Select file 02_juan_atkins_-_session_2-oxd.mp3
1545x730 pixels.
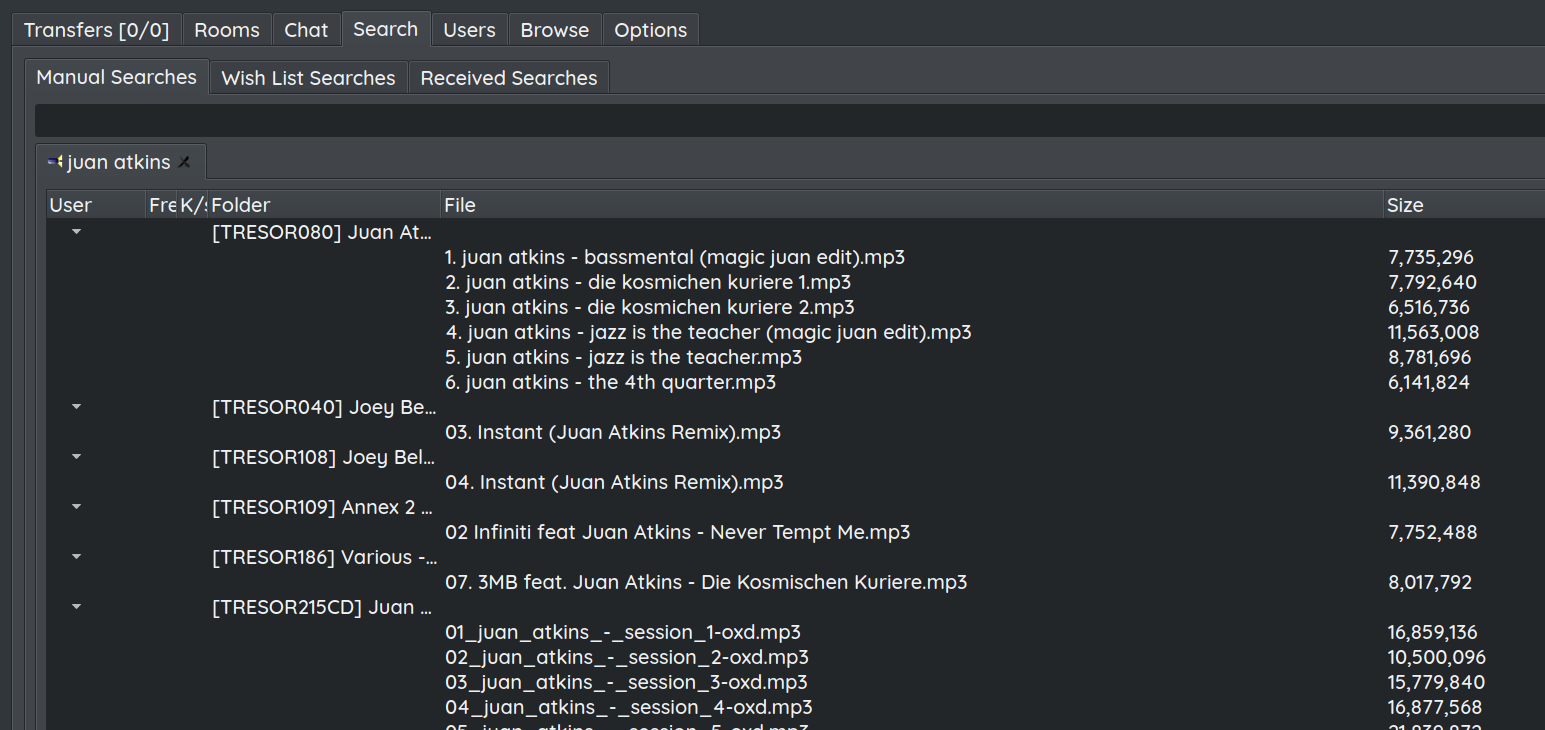pyautogui.click(x=627, y=657)
